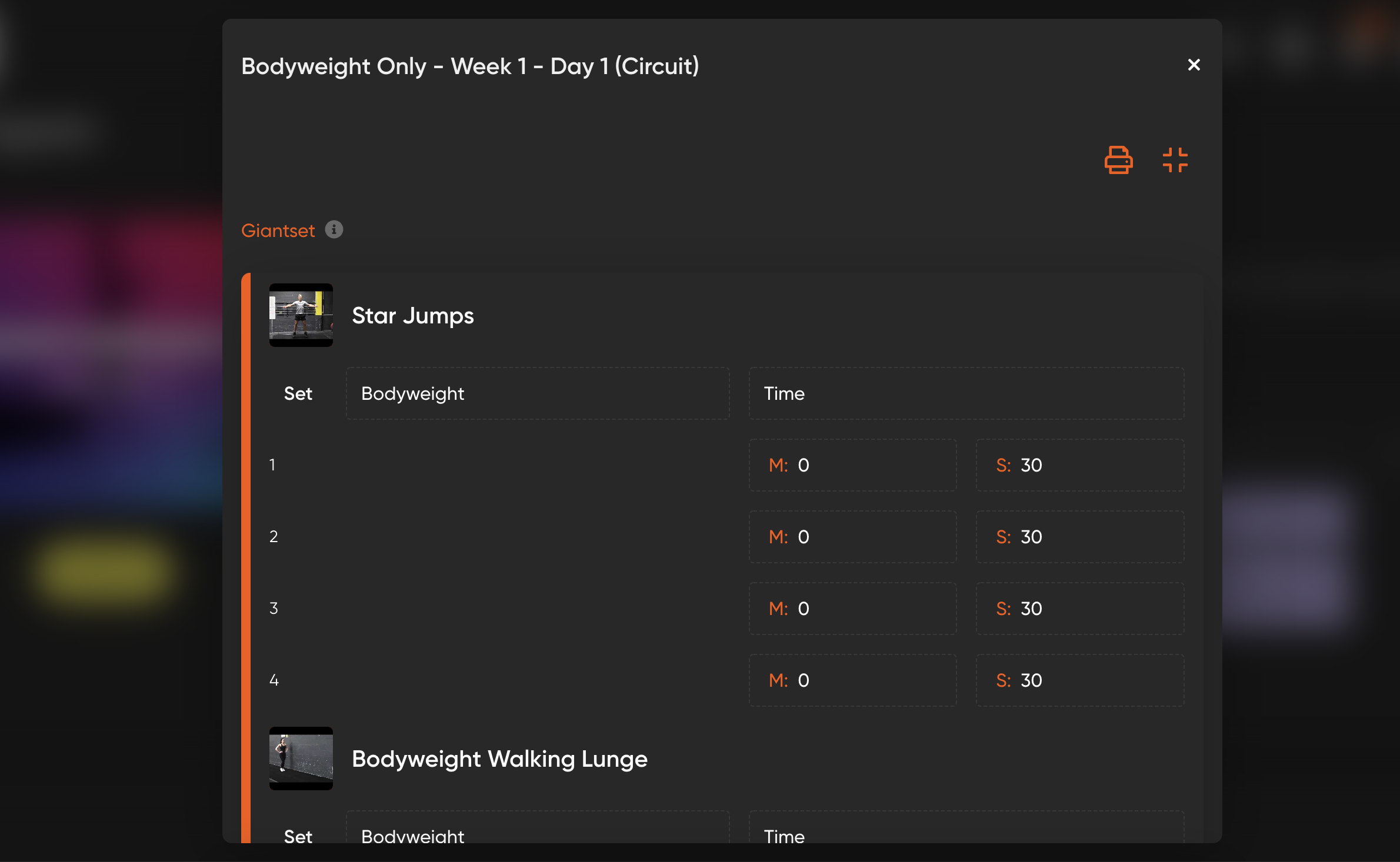The image size is (1400, 862).
Task: Click set number 4 of Star Jumps
Action: [274, 680]
